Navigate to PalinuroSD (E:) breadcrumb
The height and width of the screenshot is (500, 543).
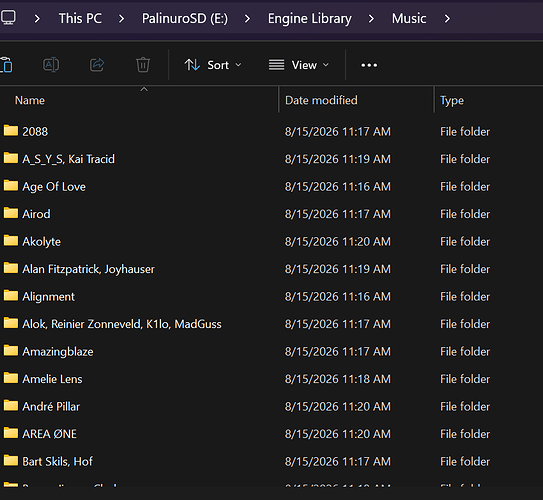[185, 18]
